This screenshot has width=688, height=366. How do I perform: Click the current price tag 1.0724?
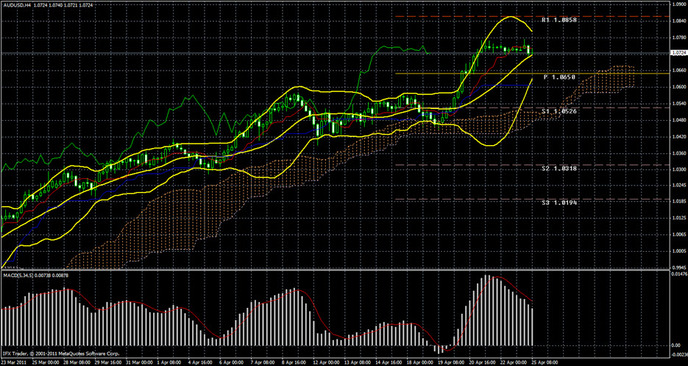pos(678,53)
